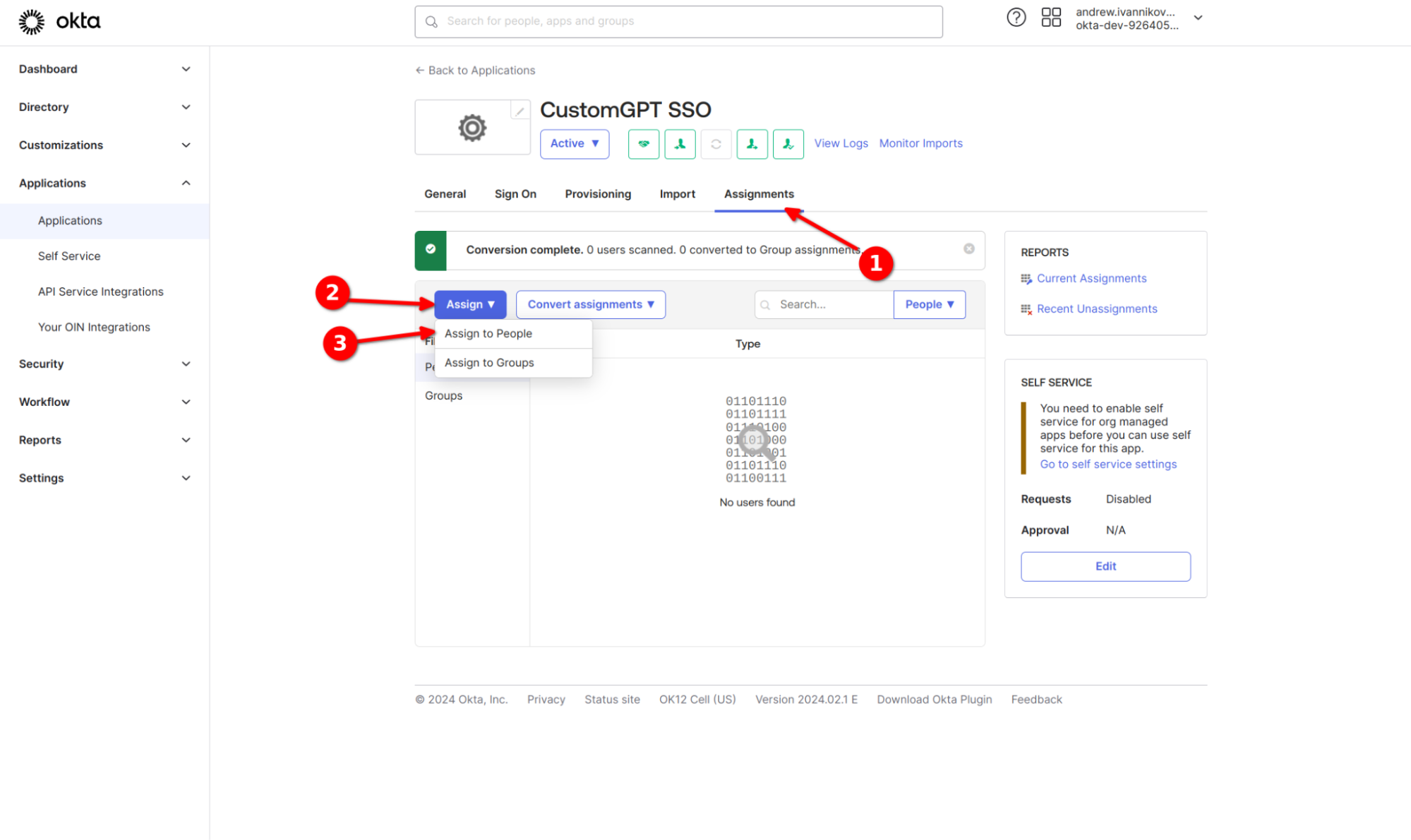
Task: Select Assign to Groups option
Action: point(490,362)
